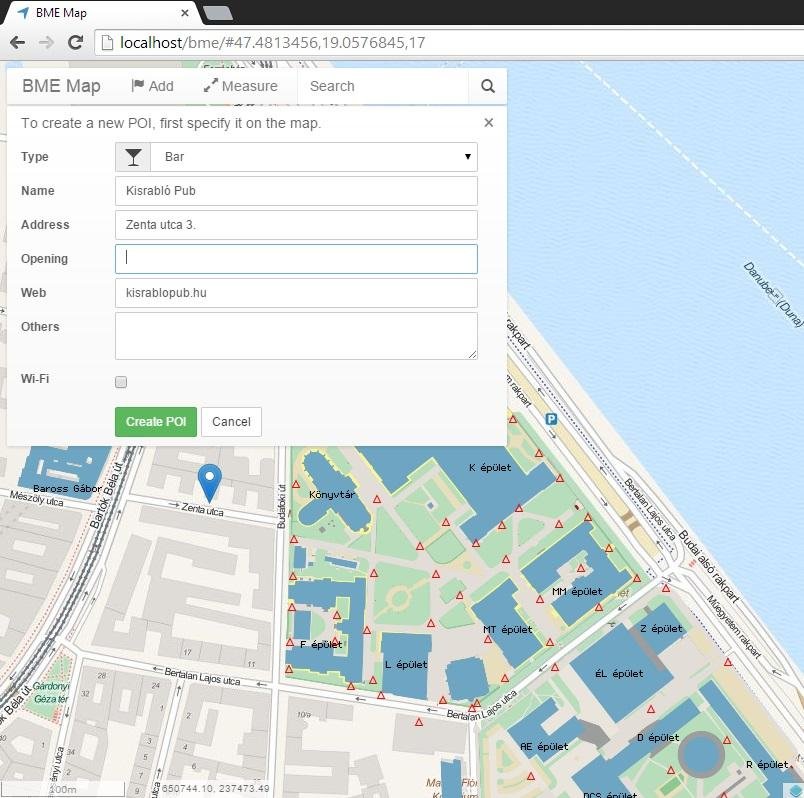
Task: Reload the page with the refresh icon
Action: tap(75, 42)
